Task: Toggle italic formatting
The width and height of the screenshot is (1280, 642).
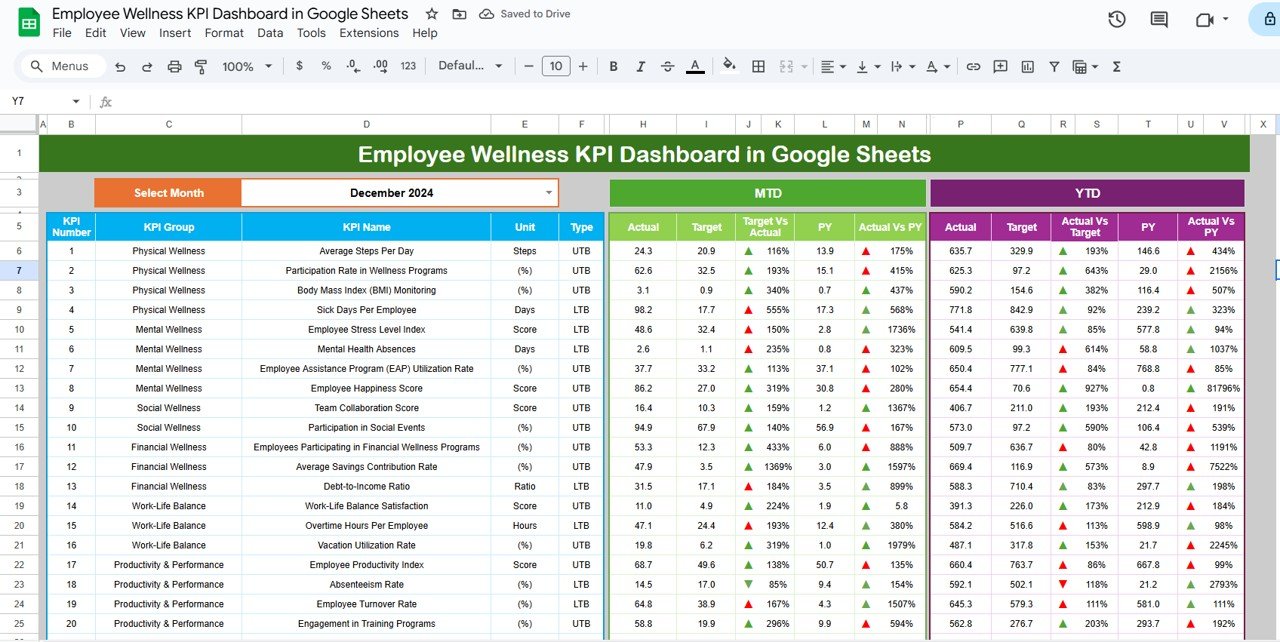Action: [641, 66]
